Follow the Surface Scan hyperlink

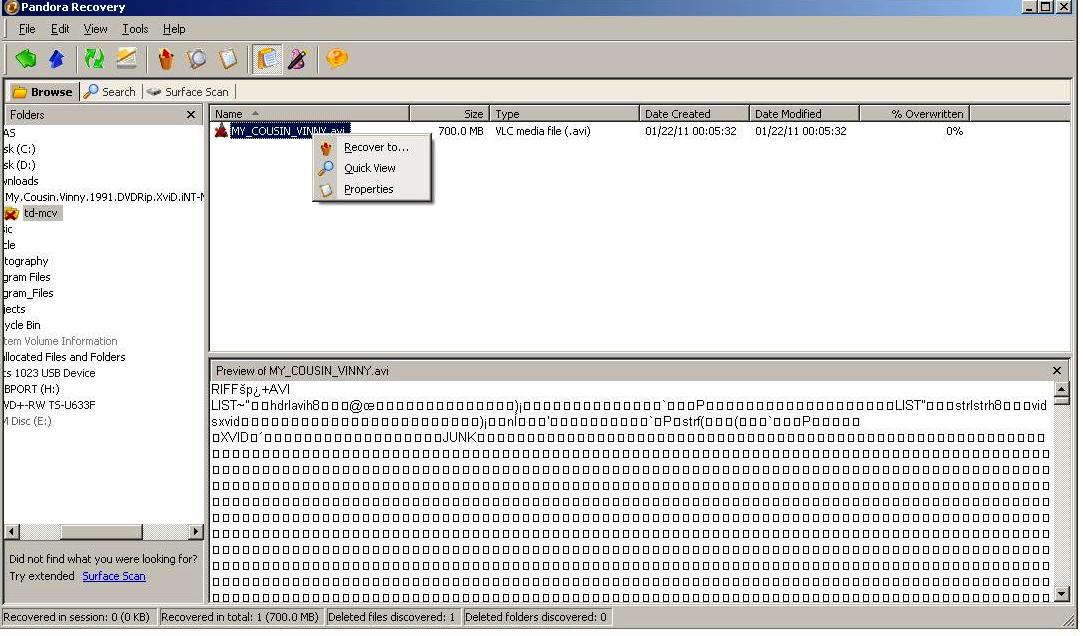[x=114, y=576]
